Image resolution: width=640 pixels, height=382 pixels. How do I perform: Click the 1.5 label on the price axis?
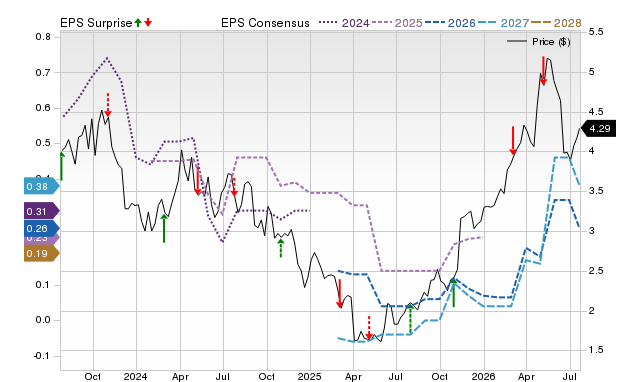(x=596, y=350)
